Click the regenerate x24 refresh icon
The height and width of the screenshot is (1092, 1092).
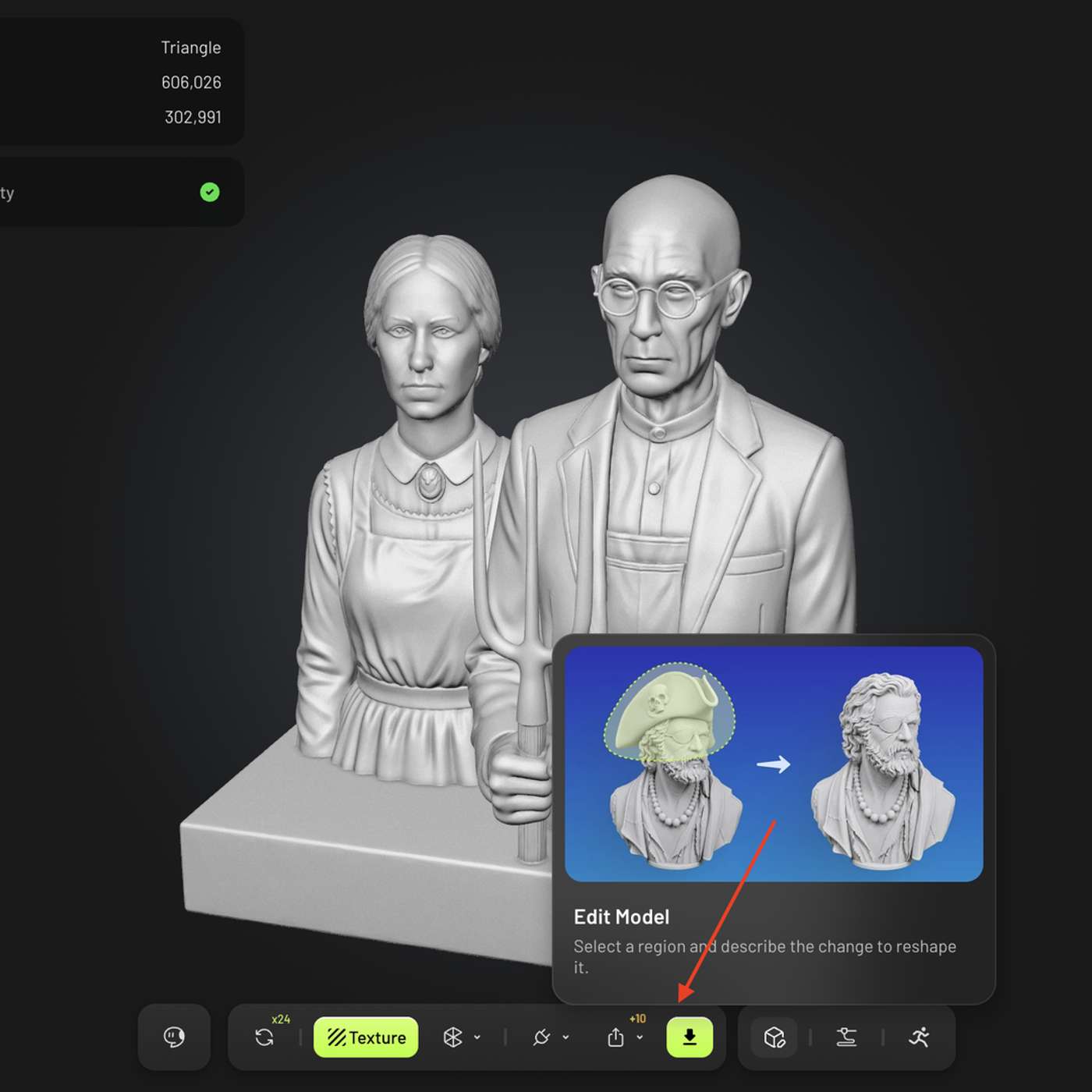click(264, 1037)
